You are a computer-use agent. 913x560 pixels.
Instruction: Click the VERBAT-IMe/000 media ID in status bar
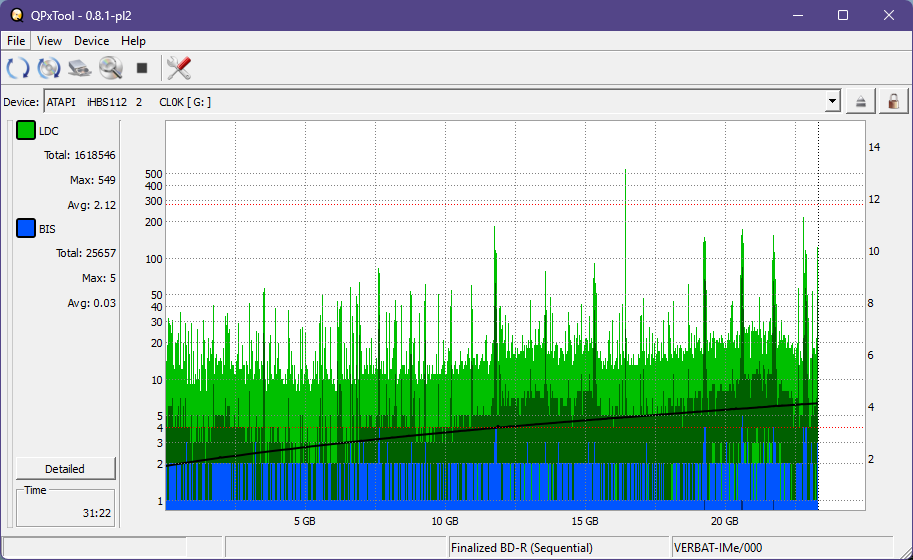717,548
